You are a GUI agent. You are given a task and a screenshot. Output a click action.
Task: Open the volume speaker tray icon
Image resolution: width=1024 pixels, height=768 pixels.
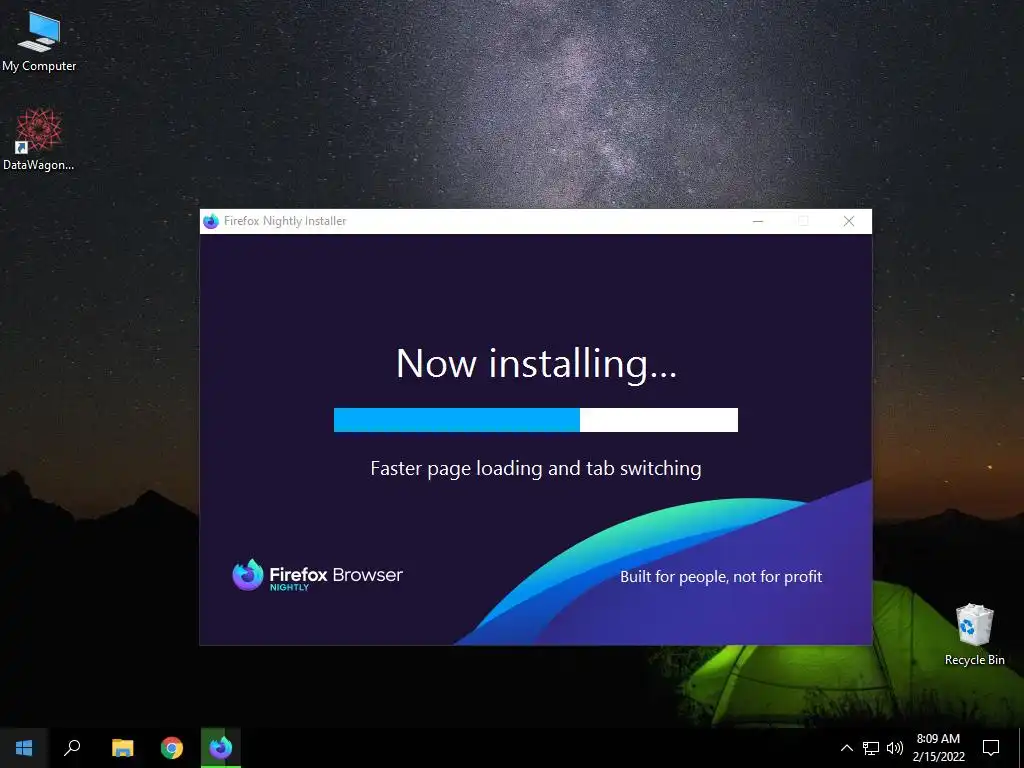pos(895,748)
